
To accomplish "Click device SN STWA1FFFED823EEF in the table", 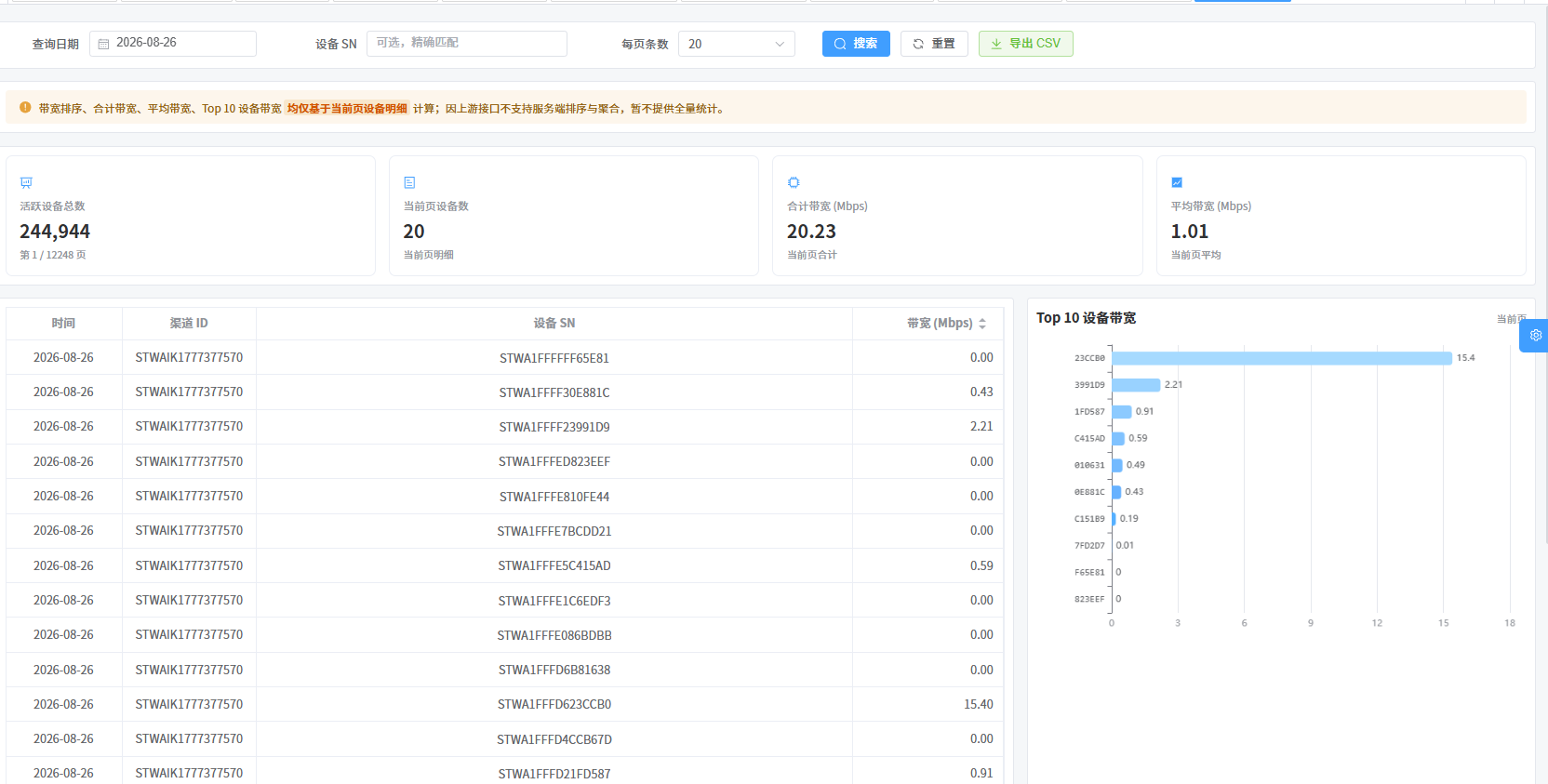I will pos(554,461).
